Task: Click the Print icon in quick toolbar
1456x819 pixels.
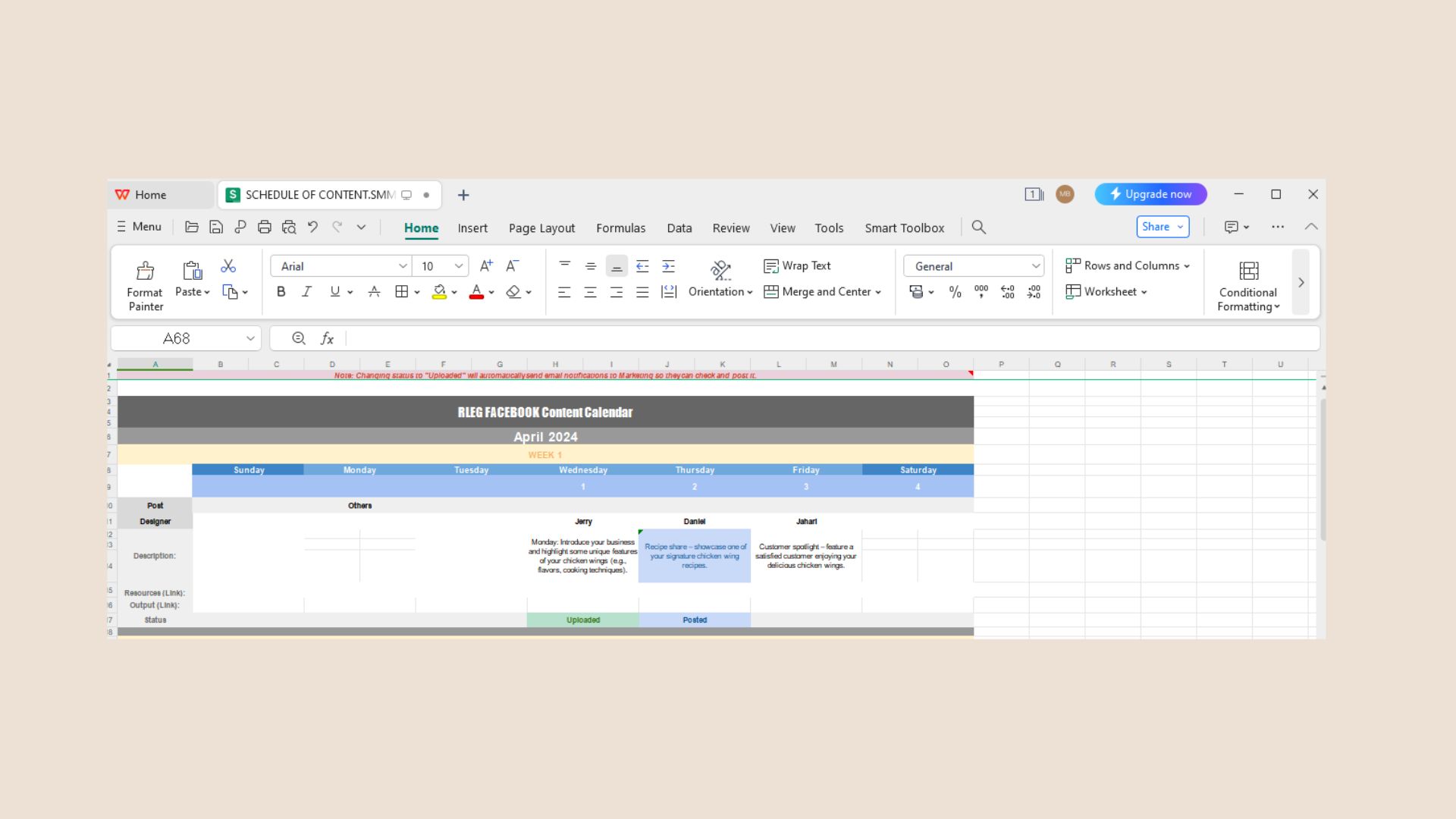Action: [264, 227]
